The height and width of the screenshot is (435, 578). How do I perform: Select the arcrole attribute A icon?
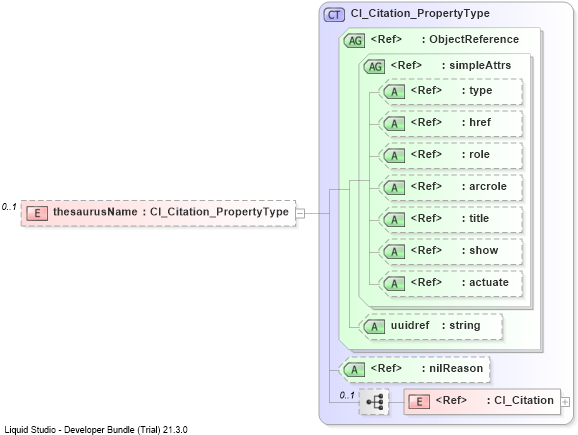pyautogui.click(x=394, y=188)
